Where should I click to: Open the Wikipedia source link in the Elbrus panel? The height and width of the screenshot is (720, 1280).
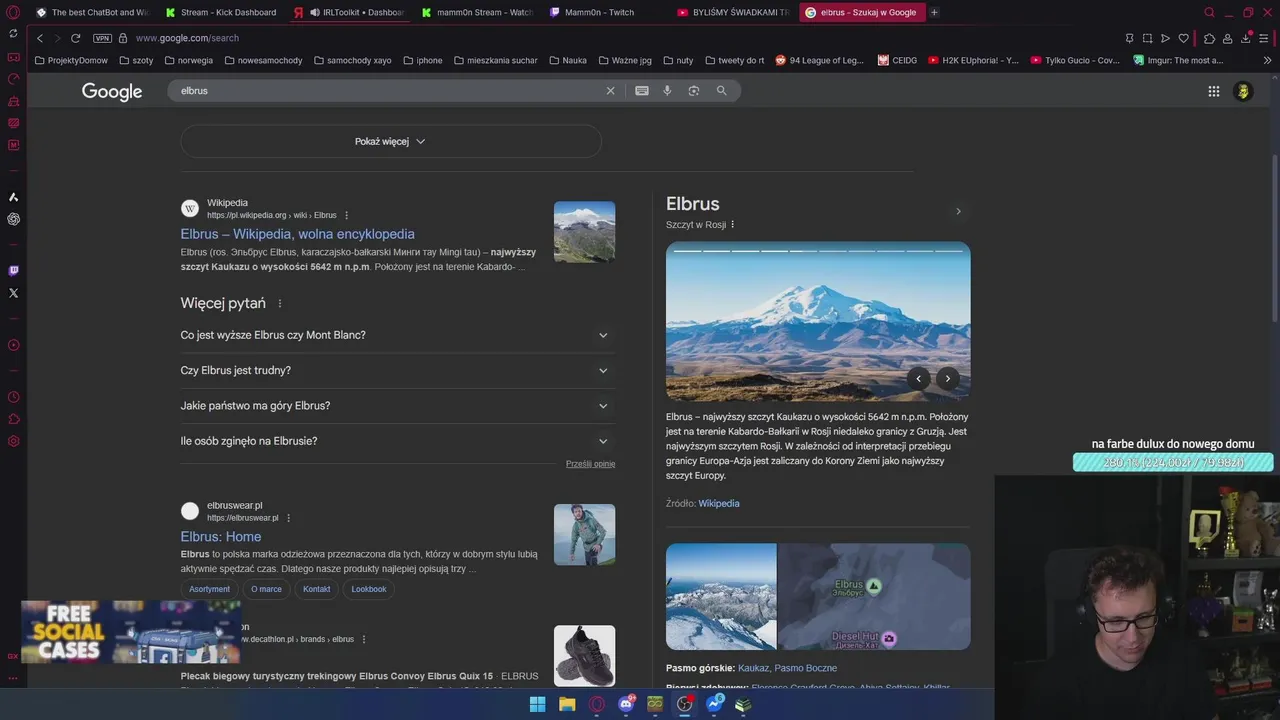(x=719, y=504)
